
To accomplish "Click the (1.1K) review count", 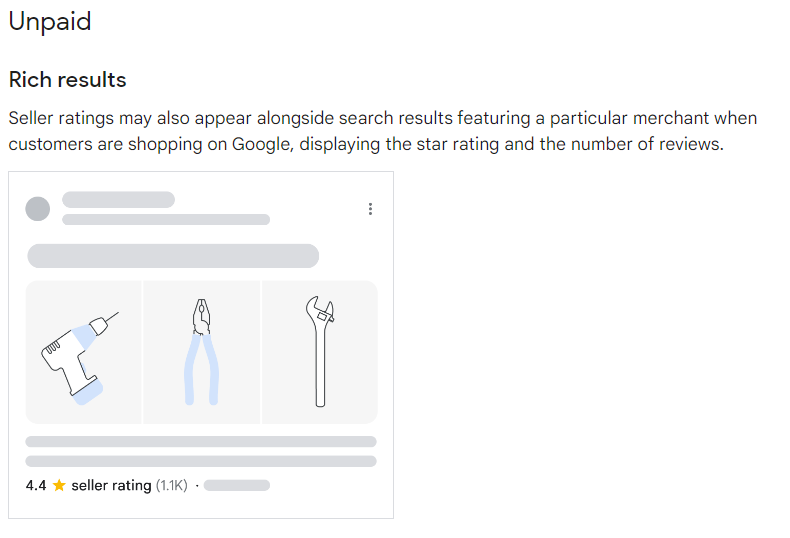I will point(172,486).
